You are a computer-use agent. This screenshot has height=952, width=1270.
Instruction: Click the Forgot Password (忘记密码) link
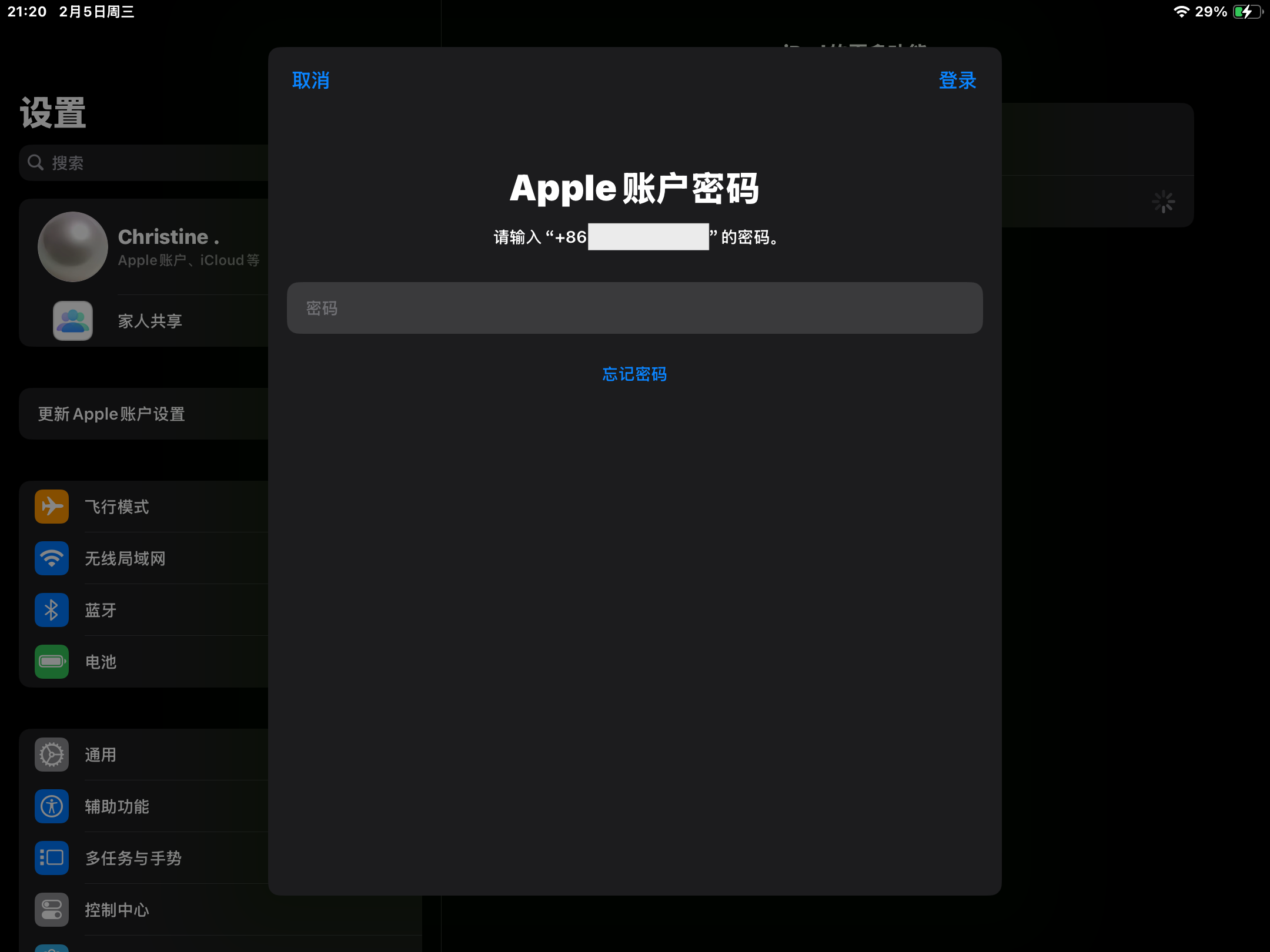[634, 374]
